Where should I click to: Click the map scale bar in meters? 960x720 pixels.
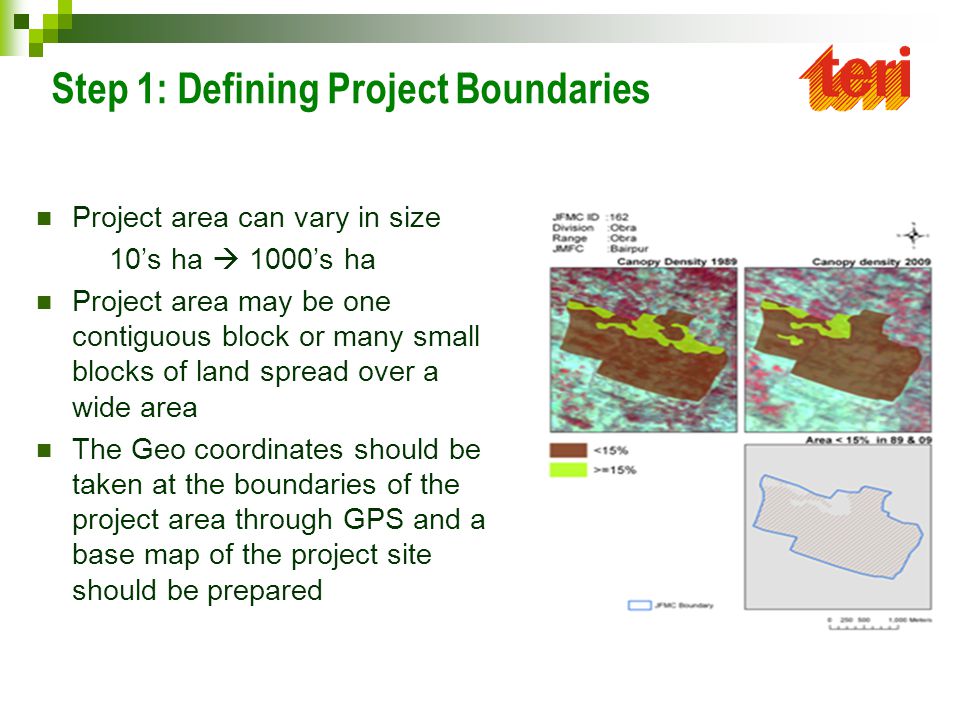880,623
